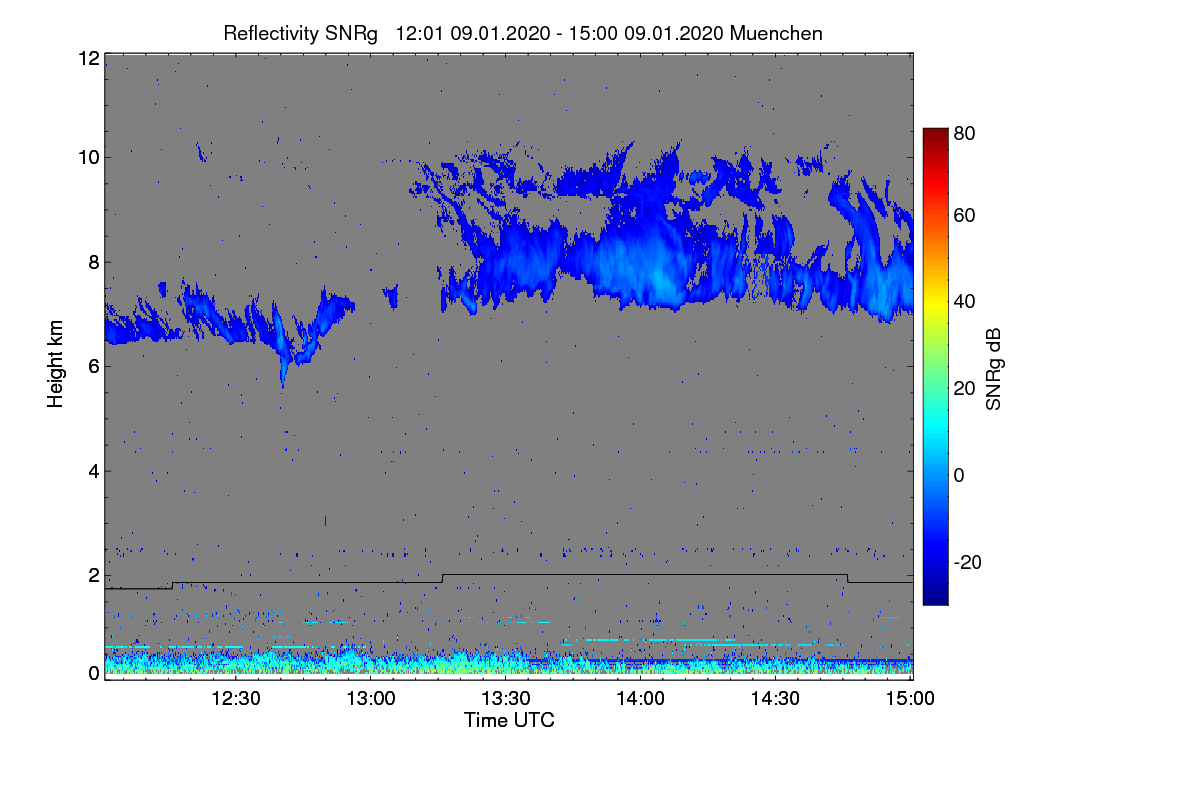Click the 'Time UTC' axis label

(x=509, y=720)
